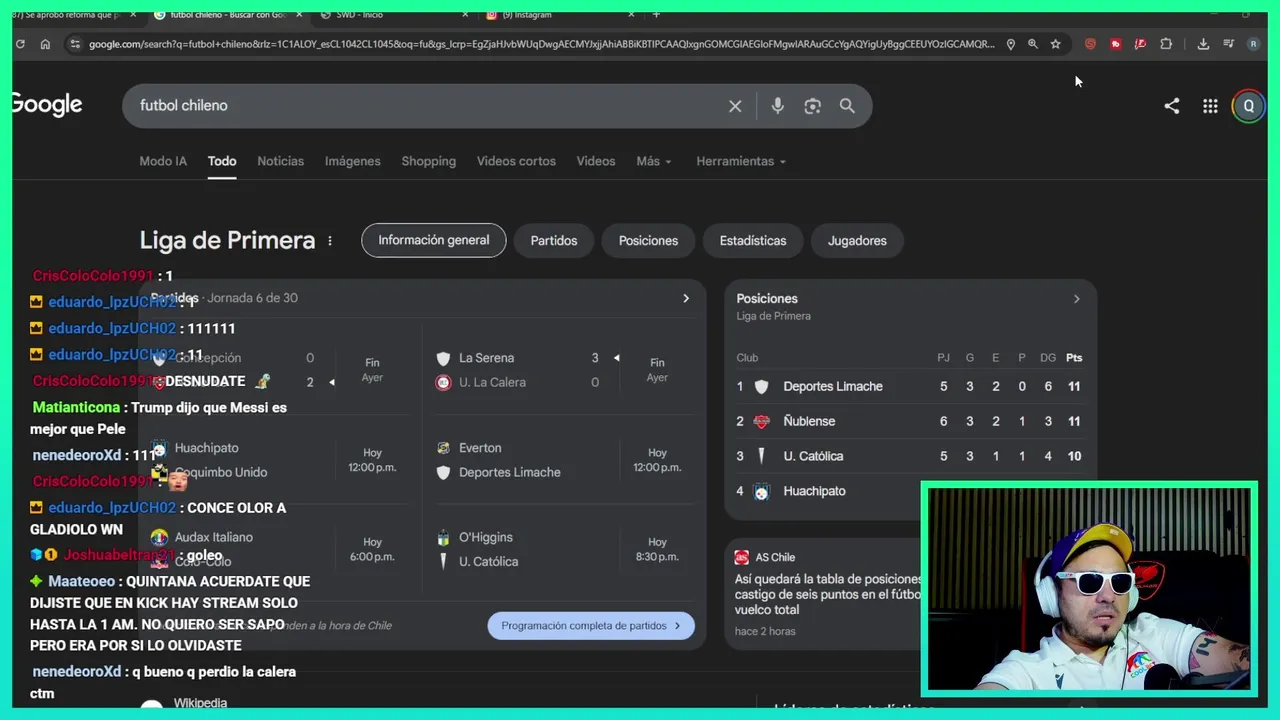Screen dimensions: 1280x720
Task: Open the Google account avatar Q
Action: coord(1248,106)
